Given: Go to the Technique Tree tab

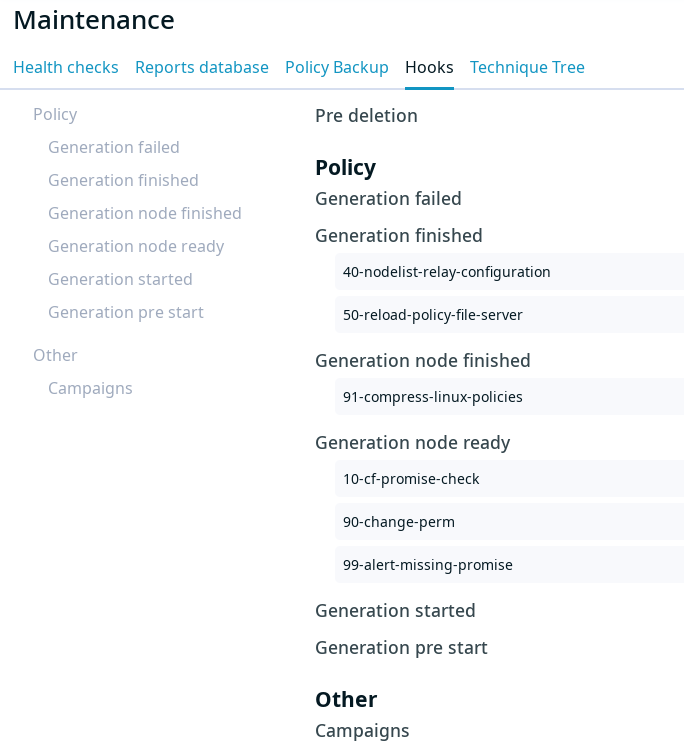Looking at the screenshot, I should 527,67.
